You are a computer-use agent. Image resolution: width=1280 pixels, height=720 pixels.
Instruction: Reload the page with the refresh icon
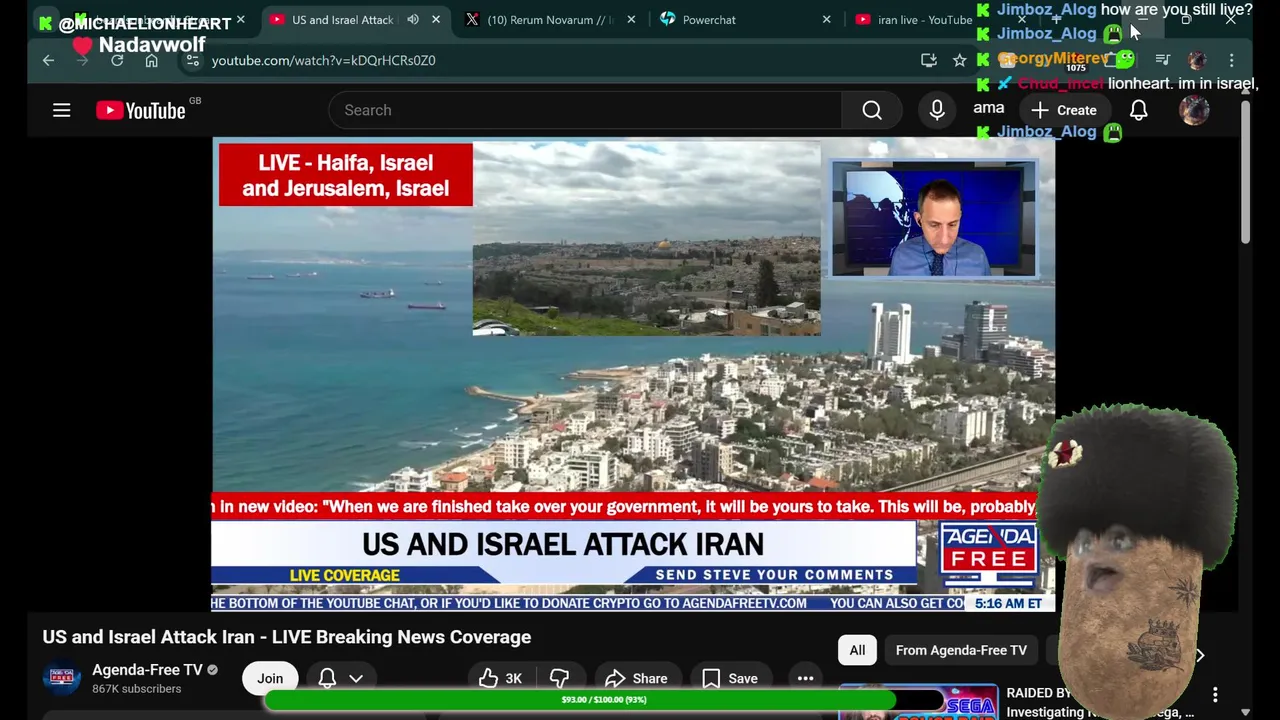[117, 60]
